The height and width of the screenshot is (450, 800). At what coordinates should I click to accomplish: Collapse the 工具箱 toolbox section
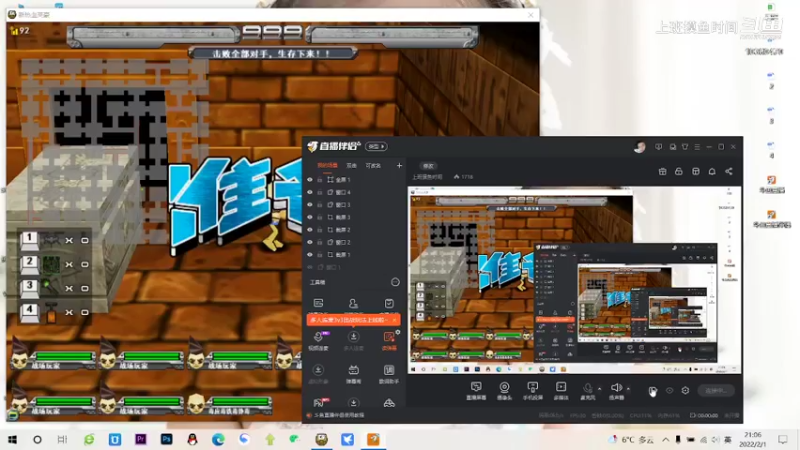(x=395, y=282)
